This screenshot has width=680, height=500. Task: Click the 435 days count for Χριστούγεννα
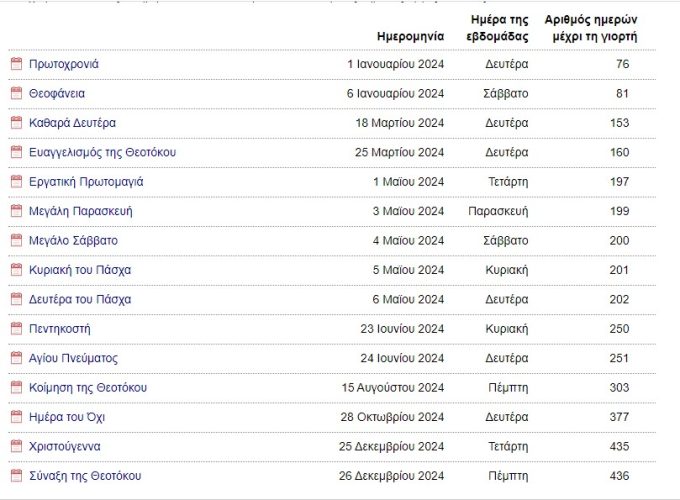pyautogui.click(x=619, y=447)
